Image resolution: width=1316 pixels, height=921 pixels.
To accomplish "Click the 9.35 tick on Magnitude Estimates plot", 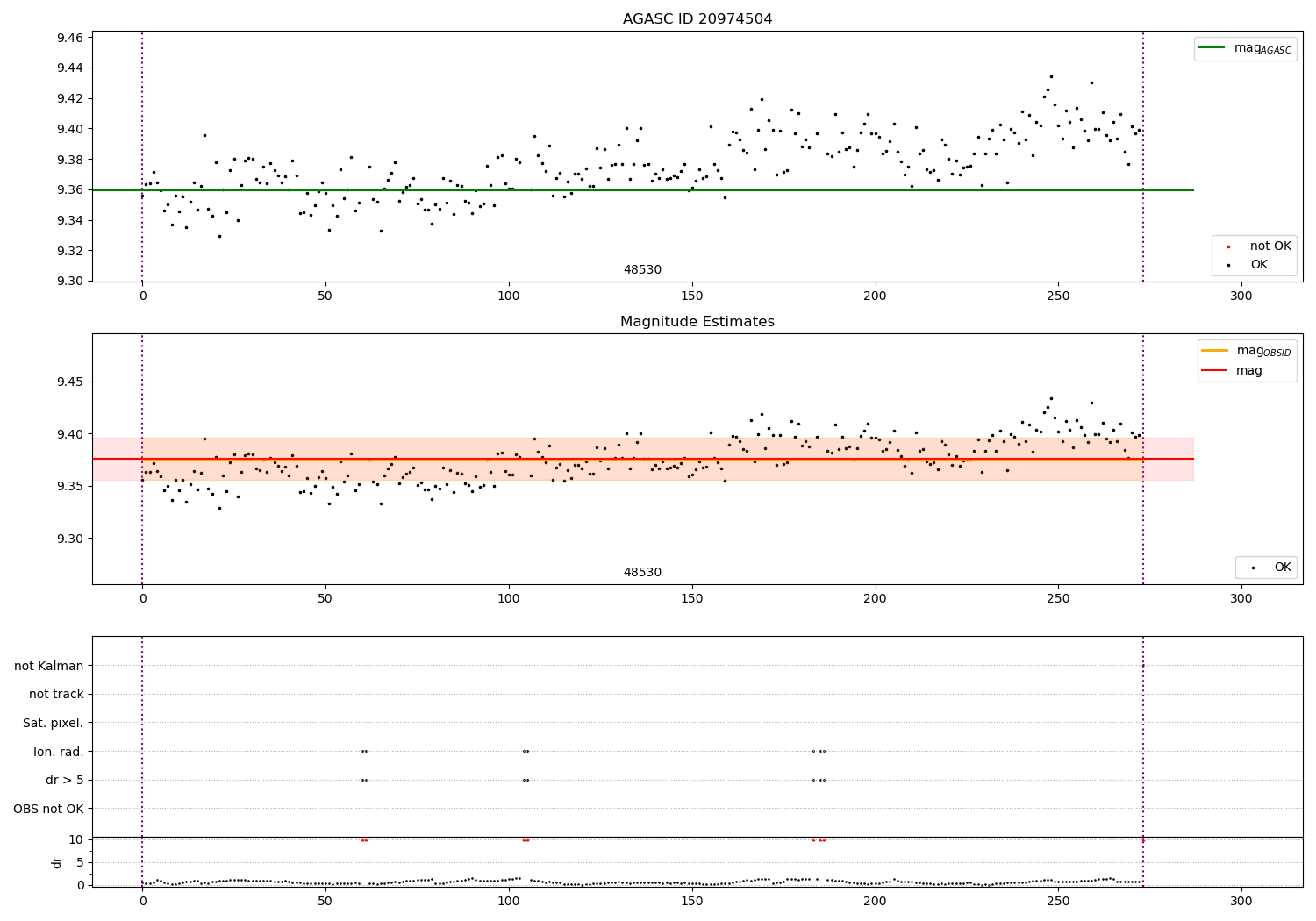I will [71, 486].
